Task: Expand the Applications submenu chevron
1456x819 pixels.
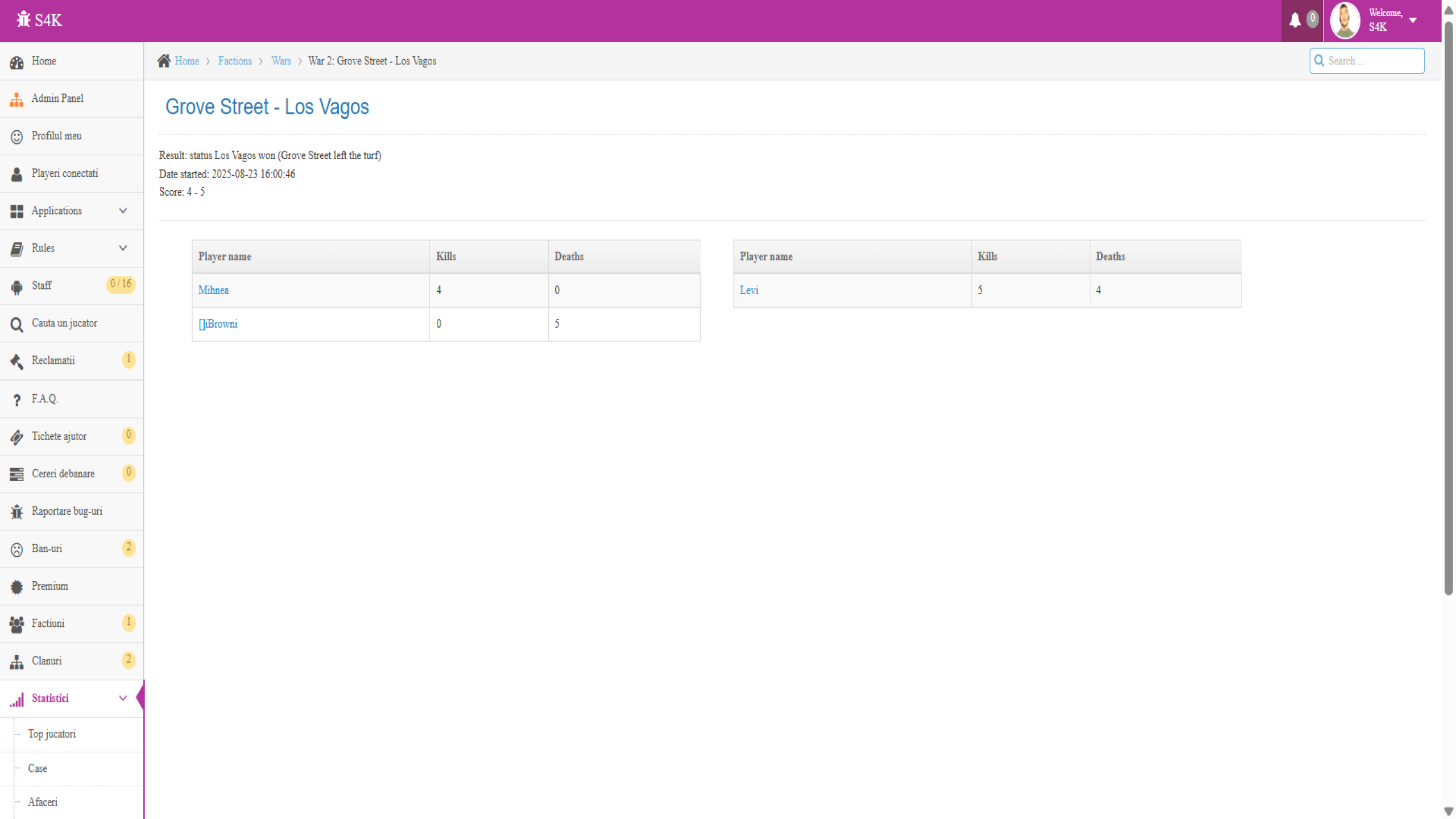Action: pyautogui.click(x=123, y=211)
